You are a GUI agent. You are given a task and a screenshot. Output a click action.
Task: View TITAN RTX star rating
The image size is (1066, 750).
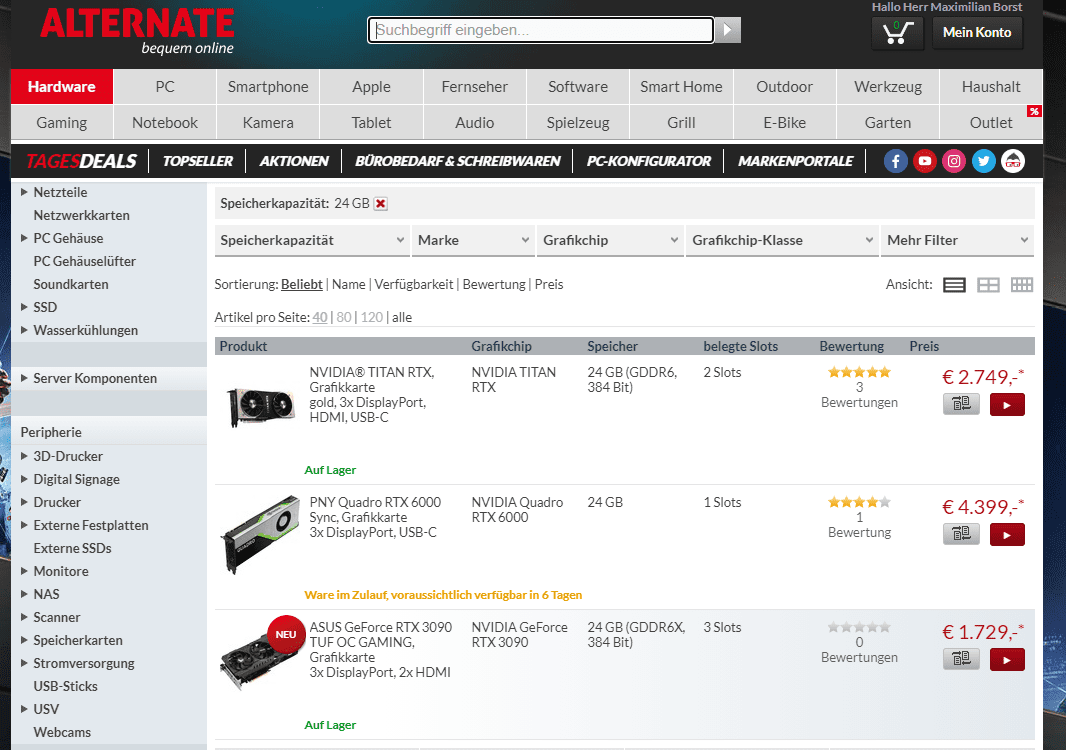tap(859, 372)
